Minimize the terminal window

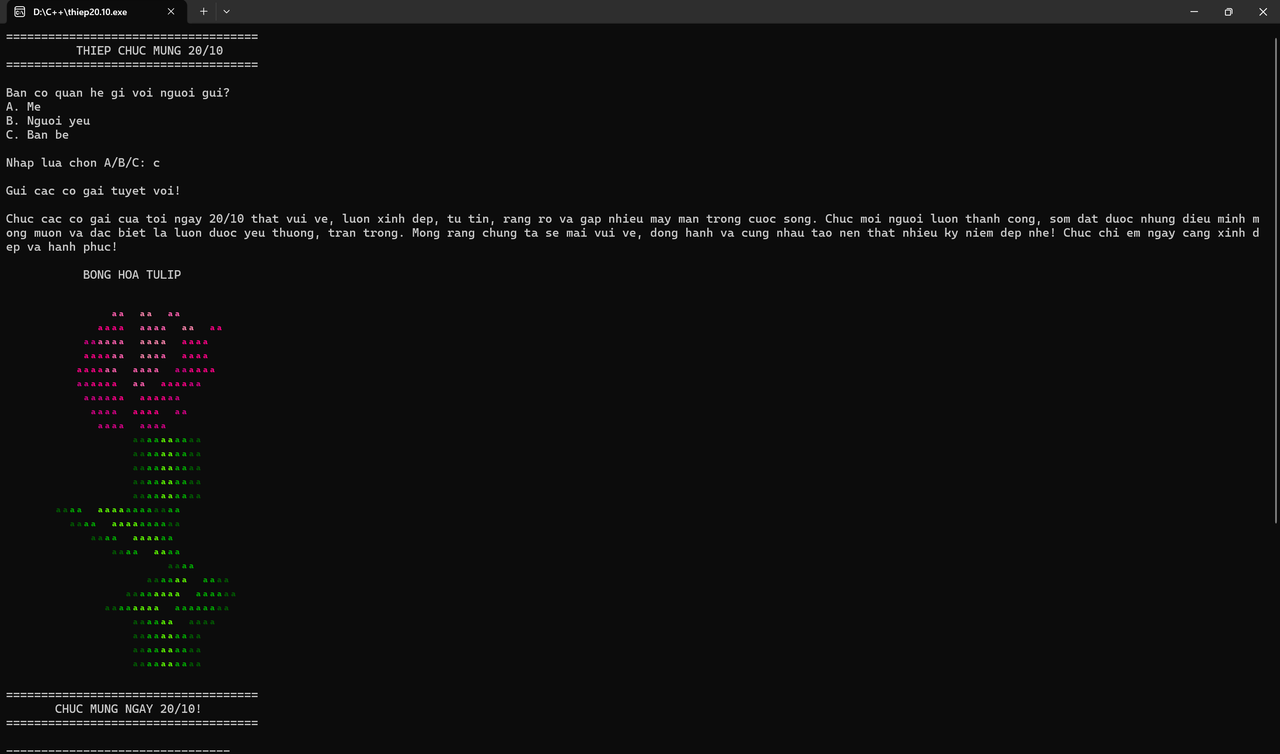tap(1194, 12)
